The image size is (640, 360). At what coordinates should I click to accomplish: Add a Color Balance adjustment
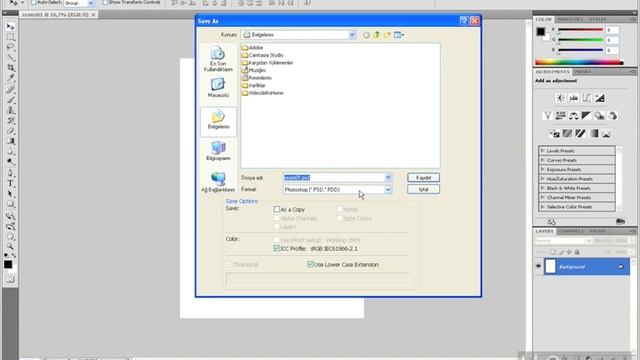coord(573,116)
